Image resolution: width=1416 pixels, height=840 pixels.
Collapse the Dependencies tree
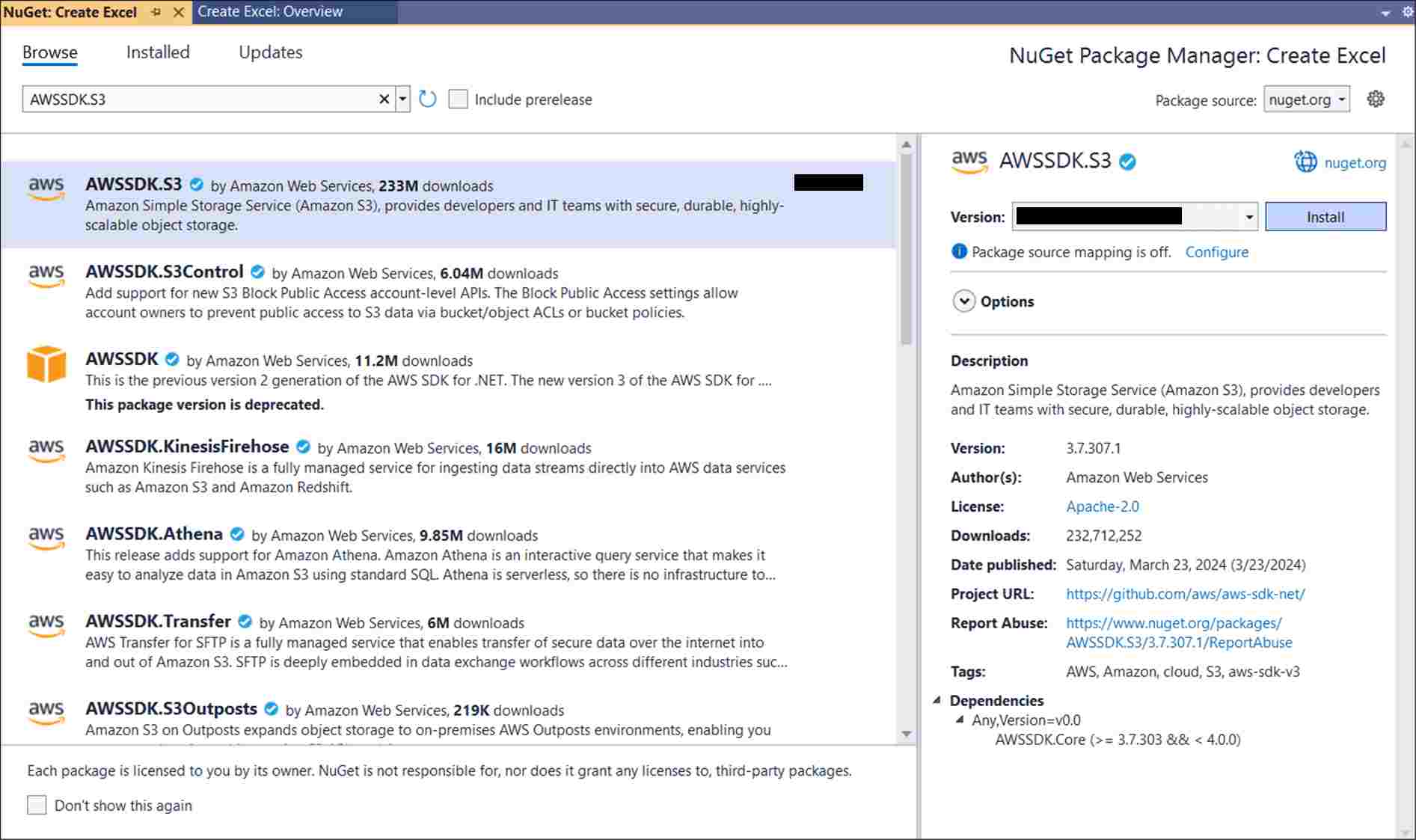pos(937,700)
